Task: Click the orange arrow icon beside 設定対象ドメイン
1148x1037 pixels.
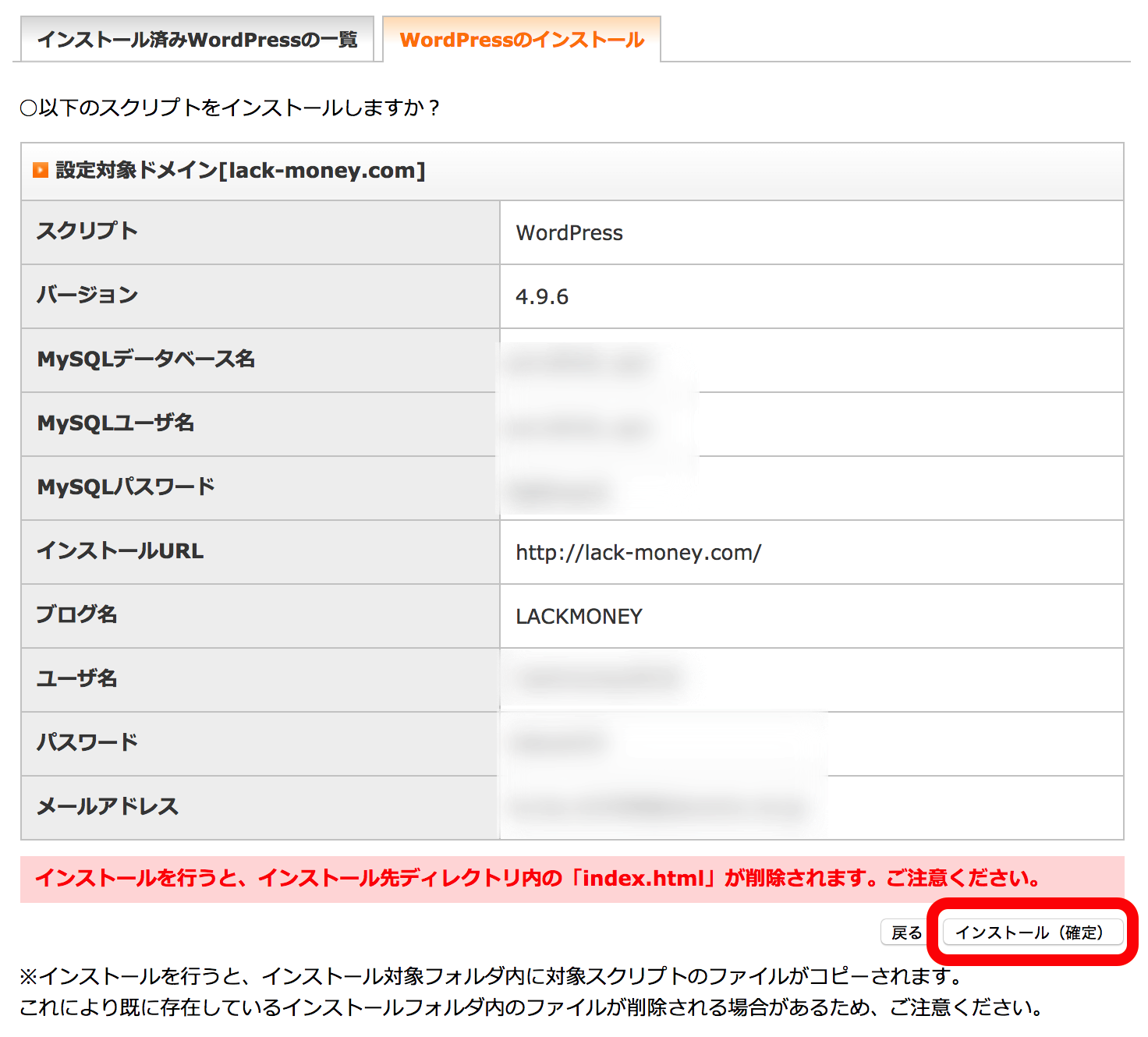Action: [x=41, y=170]
